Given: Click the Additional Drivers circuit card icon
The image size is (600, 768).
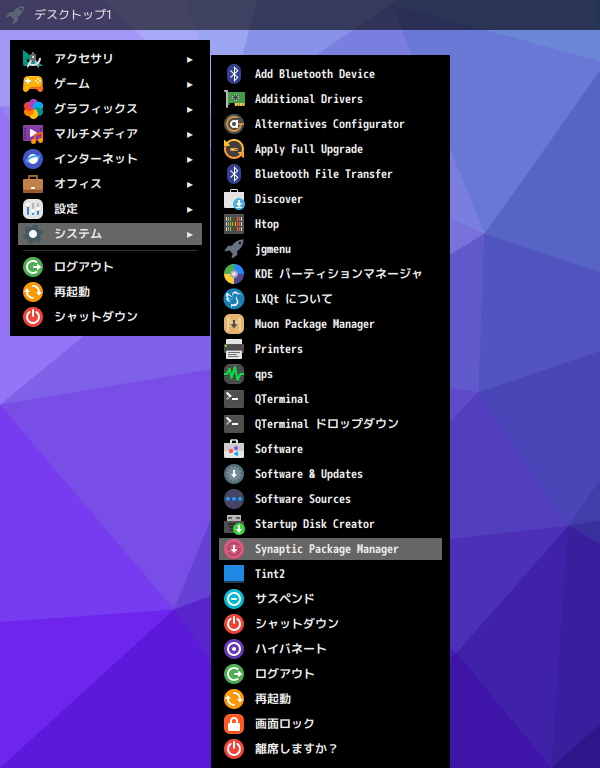Looking at the screenshot, I should [234, 99].
